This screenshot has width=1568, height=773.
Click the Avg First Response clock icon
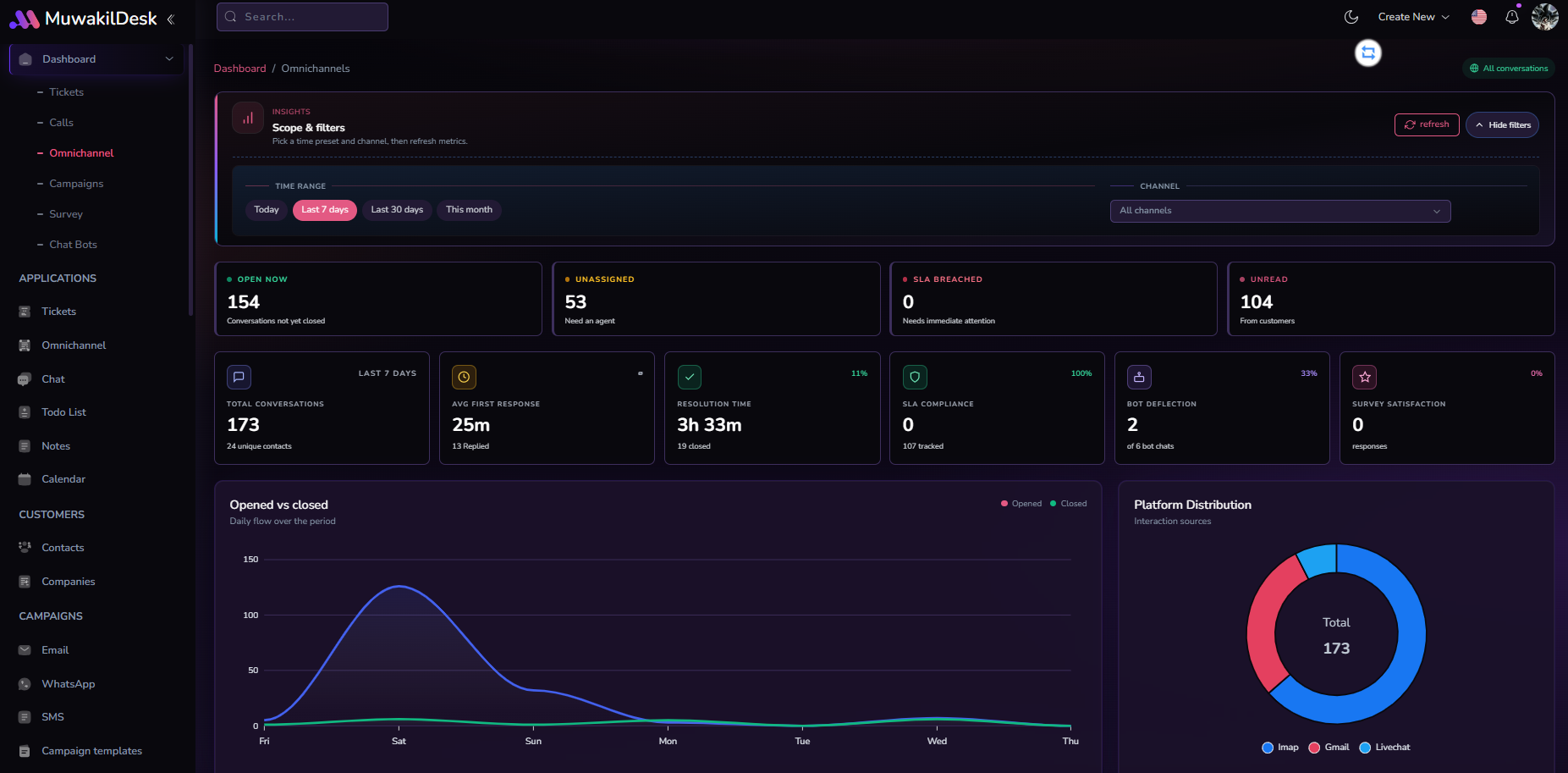[x=464, y=377]
